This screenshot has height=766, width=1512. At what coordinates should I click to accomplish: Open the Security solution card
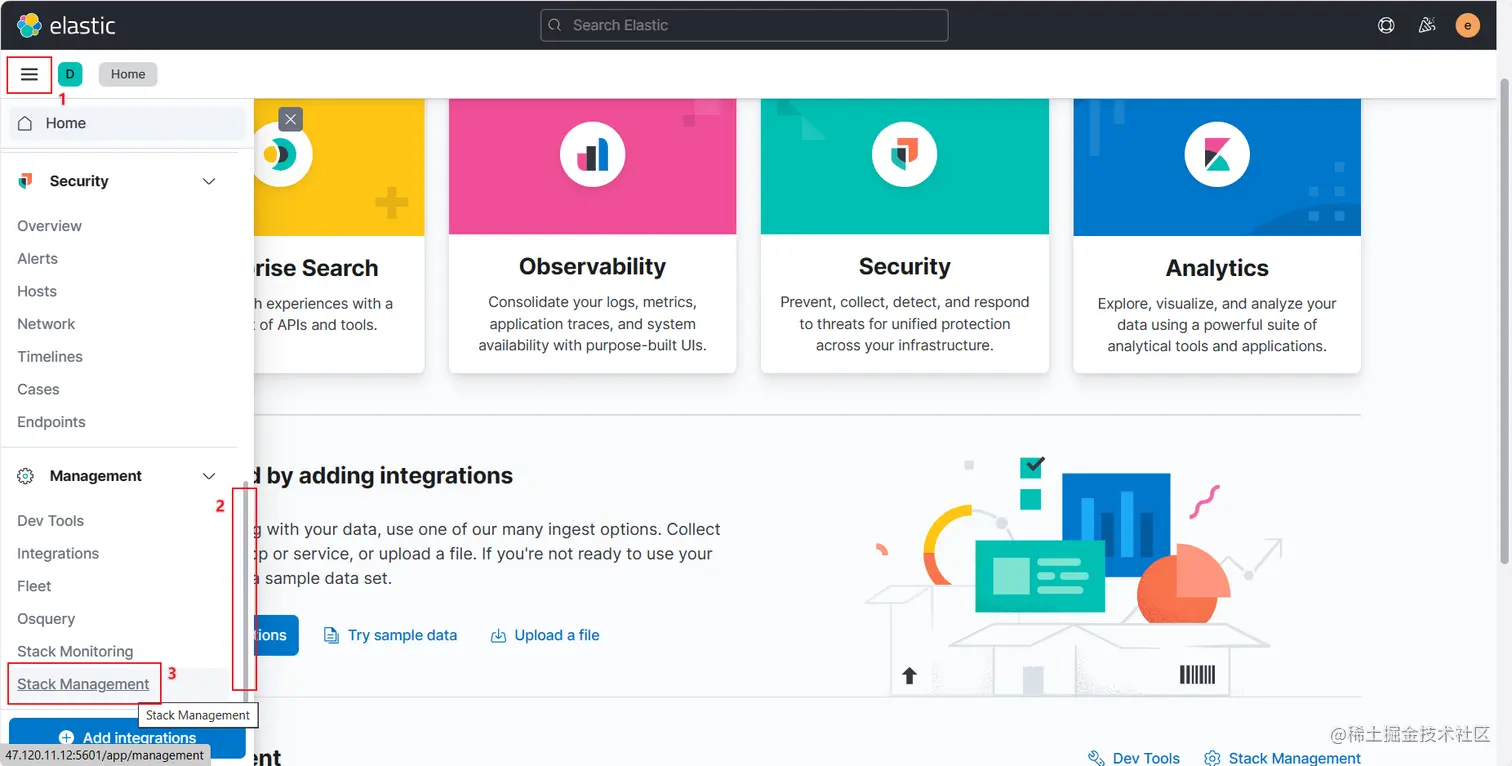click(904, 236)
